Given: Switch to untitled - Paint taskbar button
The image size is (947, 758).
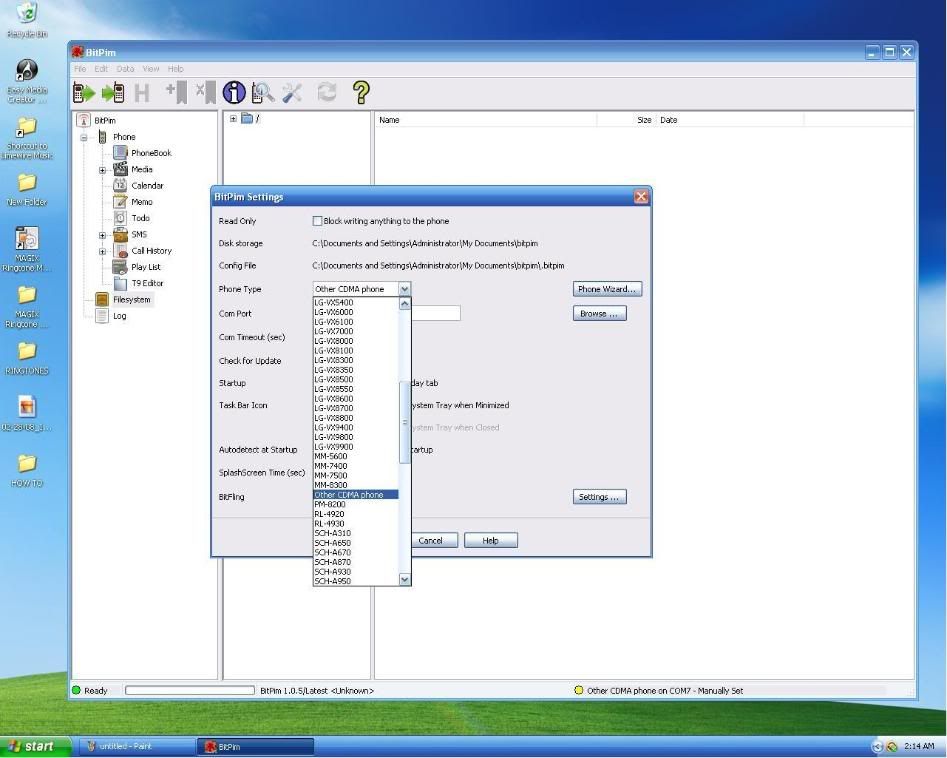Looking at the screenshot, I should pyautogui.click(x=136, y=747).
